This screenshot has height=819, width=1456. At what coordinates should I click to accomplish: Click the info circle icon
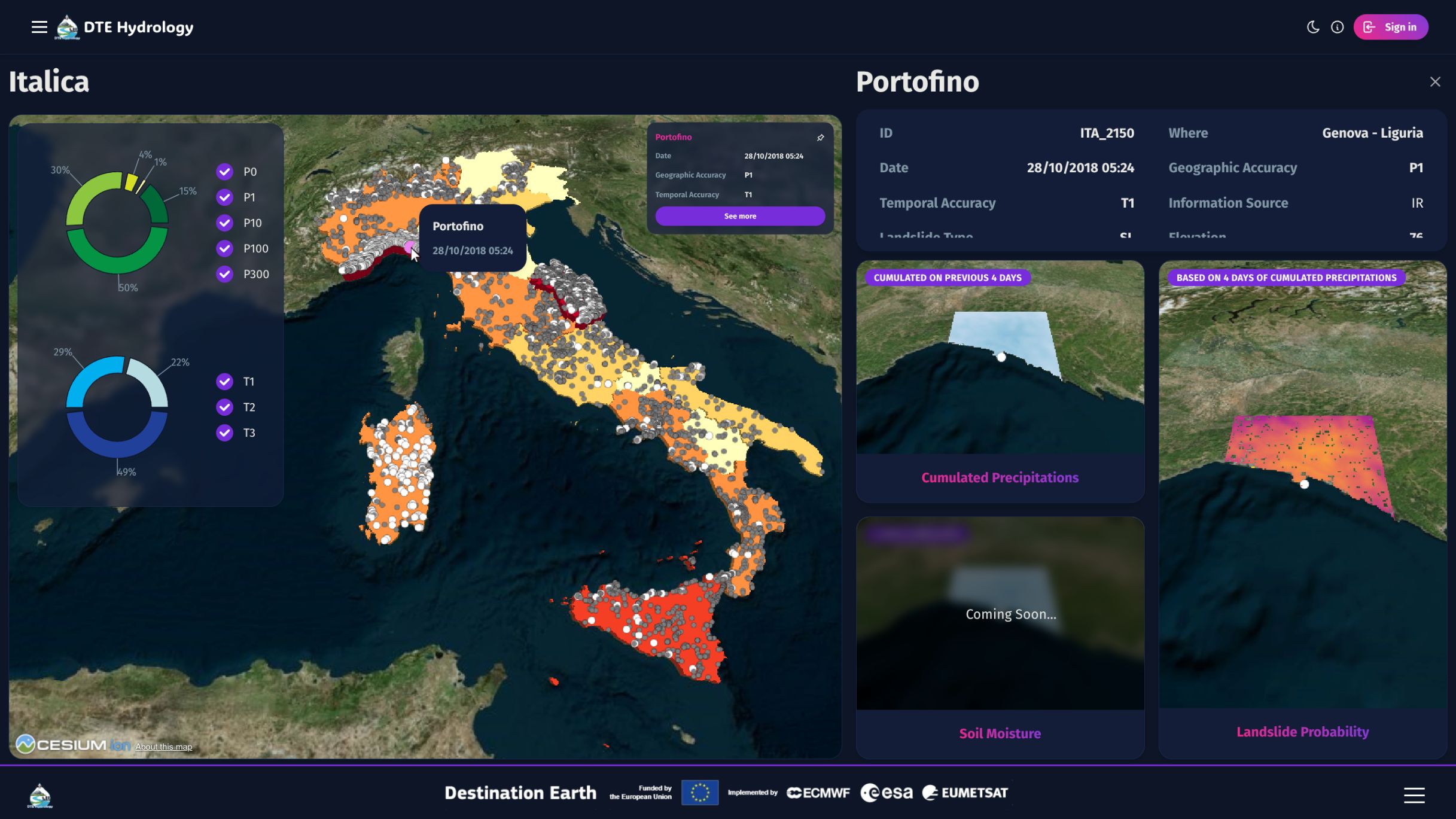1337,27
